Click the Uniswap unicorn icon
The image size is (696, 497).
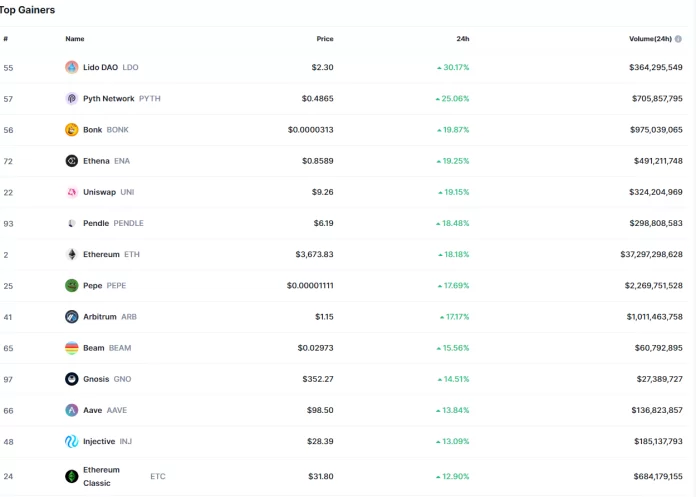coord(72,192)
